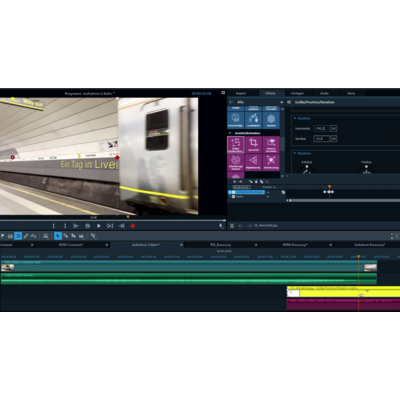The image size is (400, 400).
Task: Click the play button in preview transport
Action: 99,226
